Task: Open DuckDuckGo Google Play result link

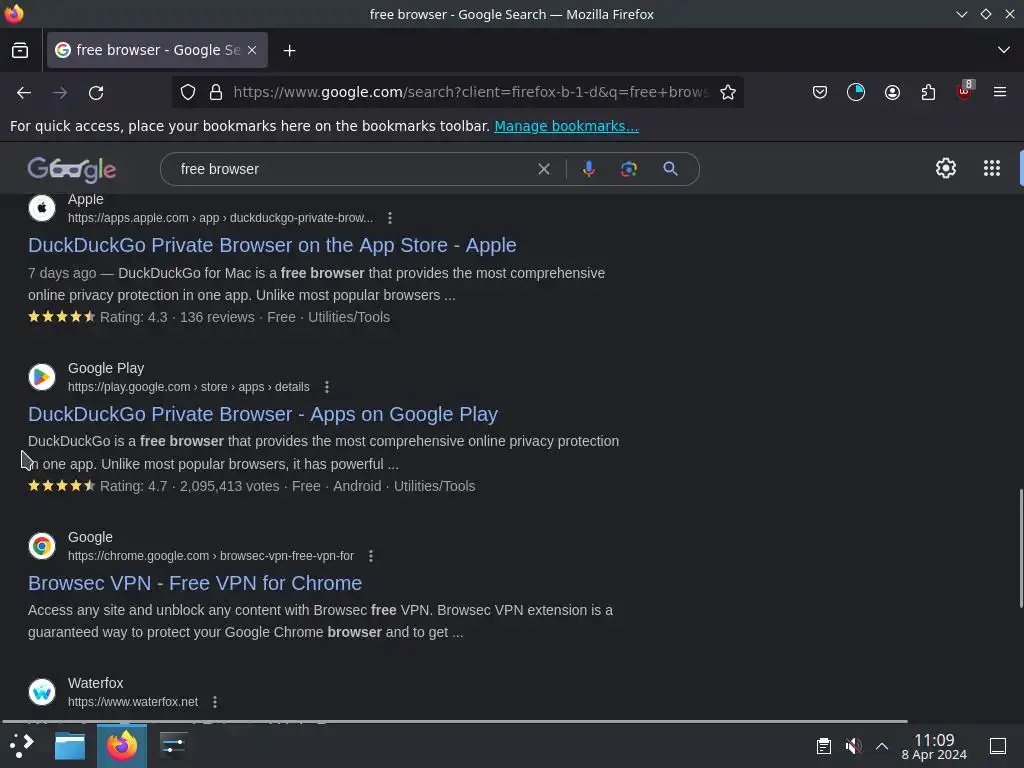Action: [263, 414]
